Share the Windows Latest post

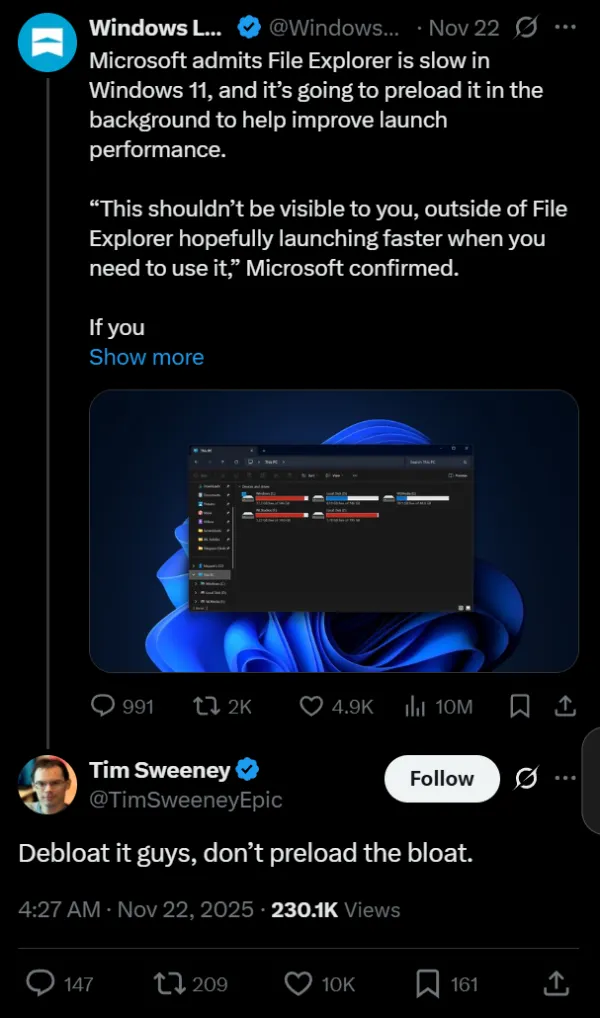click(x=565, y=706)
